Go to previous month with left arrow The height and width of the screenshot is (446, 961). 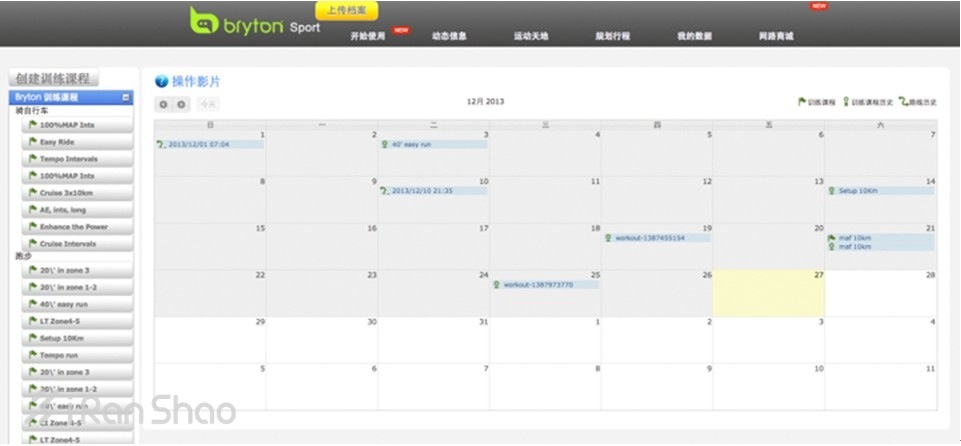(164, 104)
